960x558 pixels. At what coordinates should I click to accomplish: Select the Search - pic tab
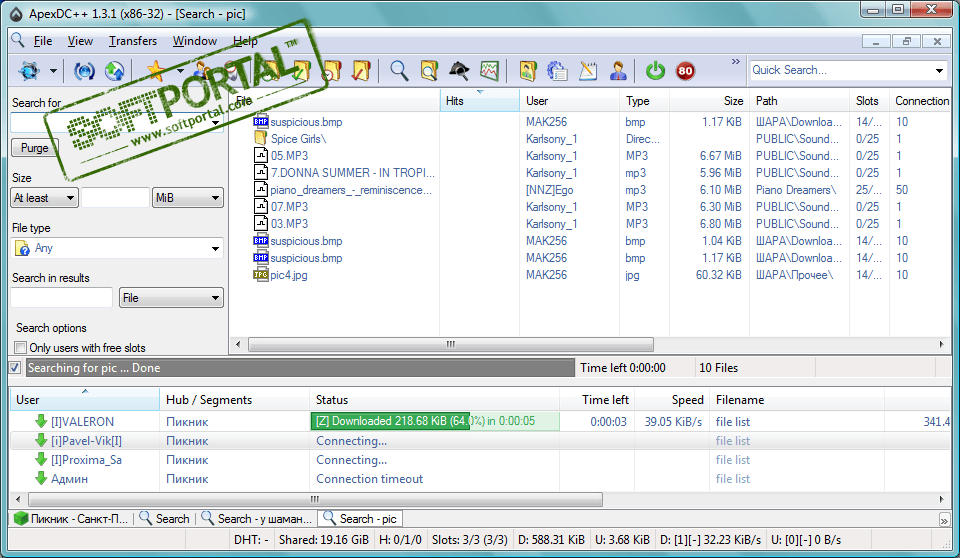click(360, 519)
